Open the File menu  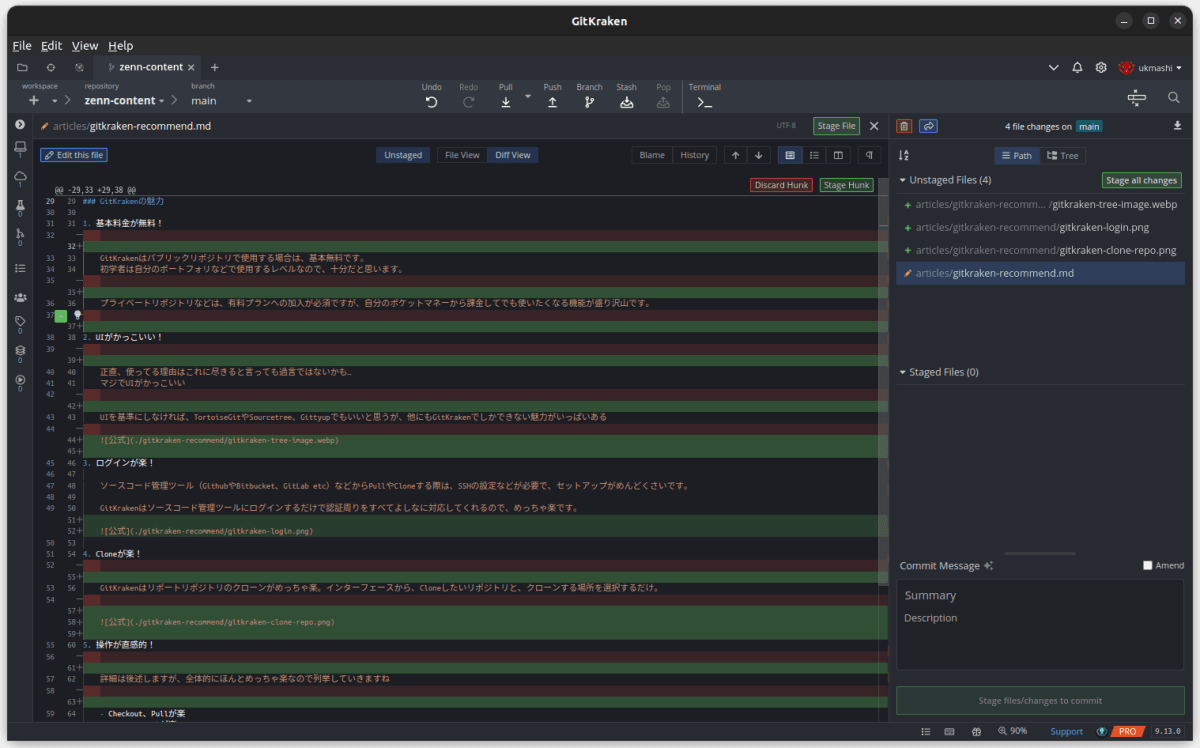[x=22, y=45]
